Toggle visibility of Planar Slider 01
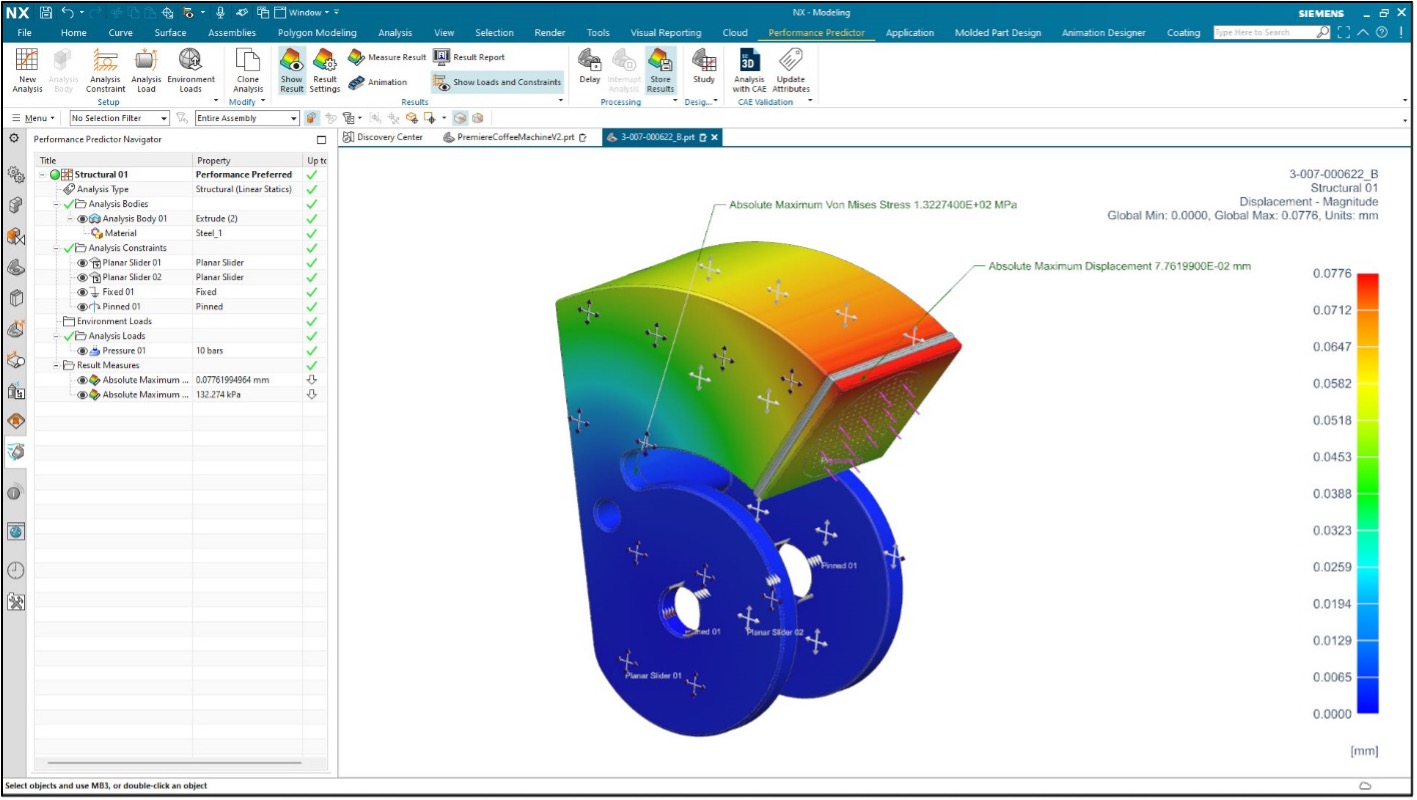Viewport: 1417px width, 800px height. (83, 263)
